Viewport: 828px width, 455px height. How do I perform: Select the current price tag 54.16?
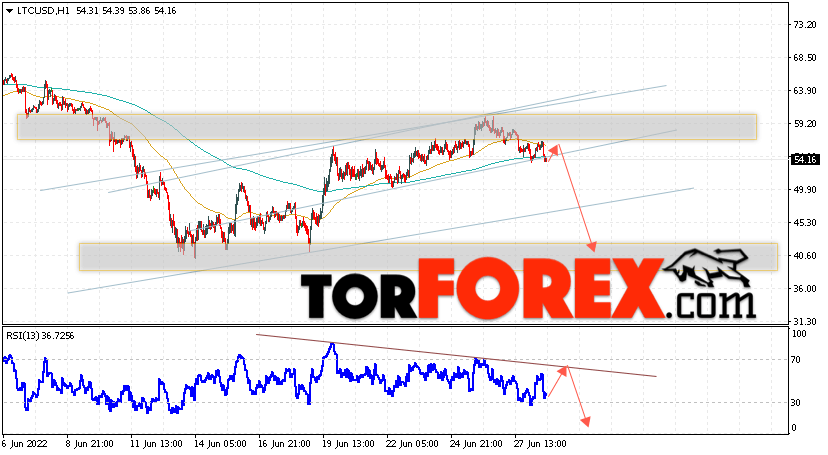(805, 159)
